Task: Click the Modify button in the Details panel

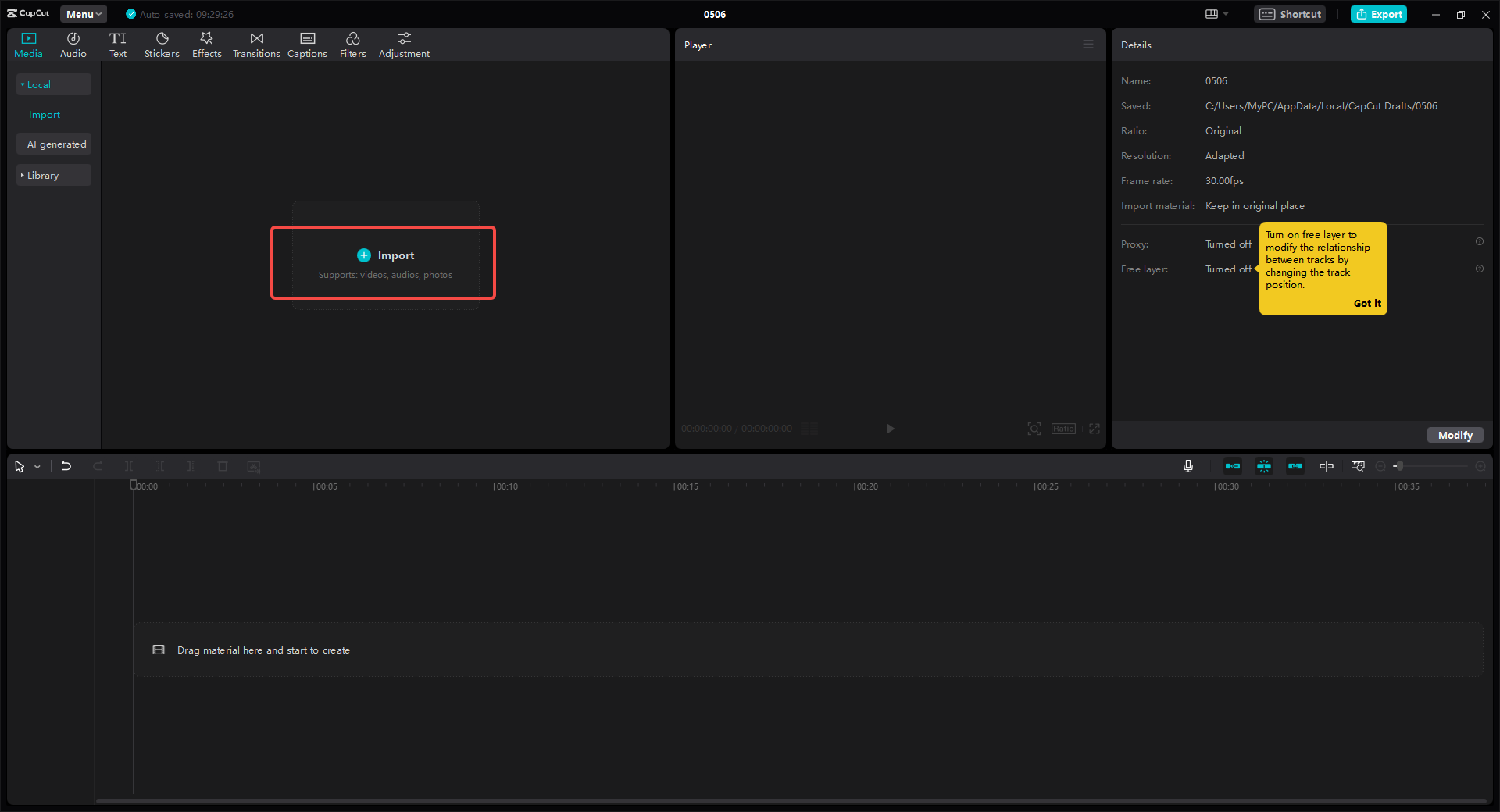Action: tap(1454, 435)
